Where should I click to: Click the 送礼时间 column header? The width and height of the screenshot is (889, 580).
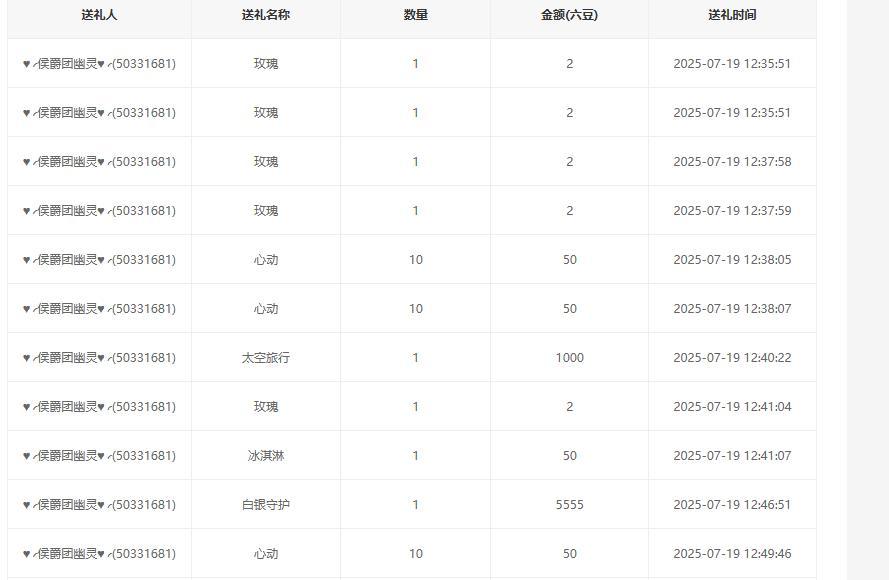(x=732, y=15)
